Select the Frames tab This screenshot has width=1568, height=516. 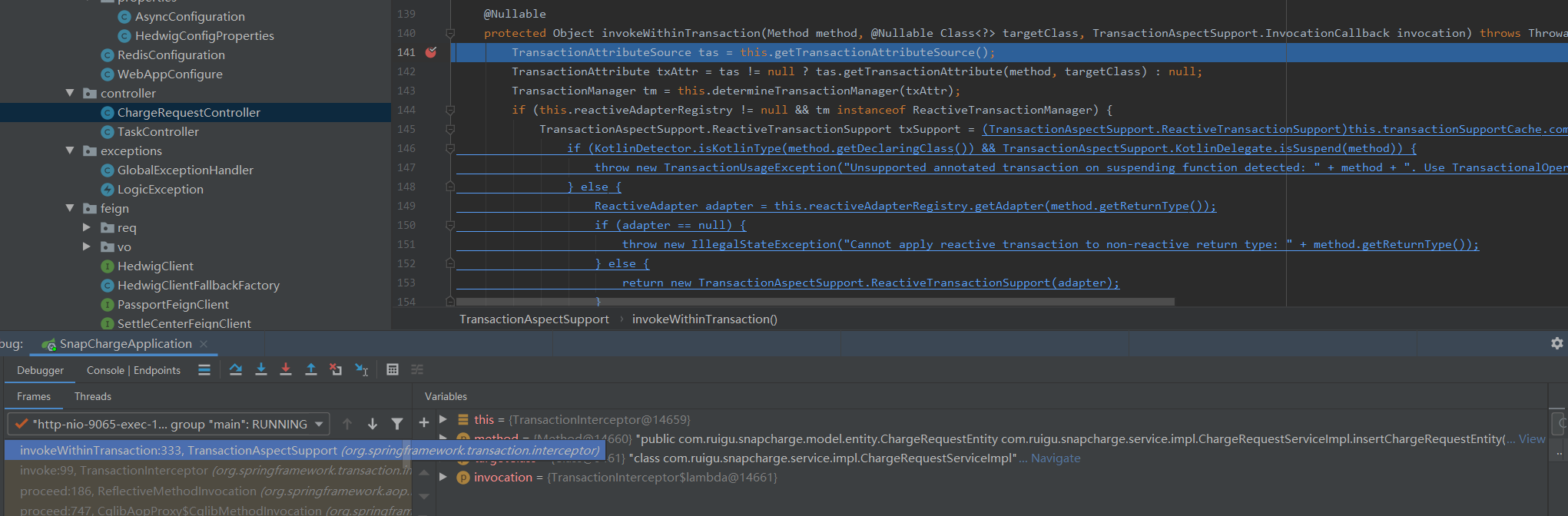tap(34, 396)
